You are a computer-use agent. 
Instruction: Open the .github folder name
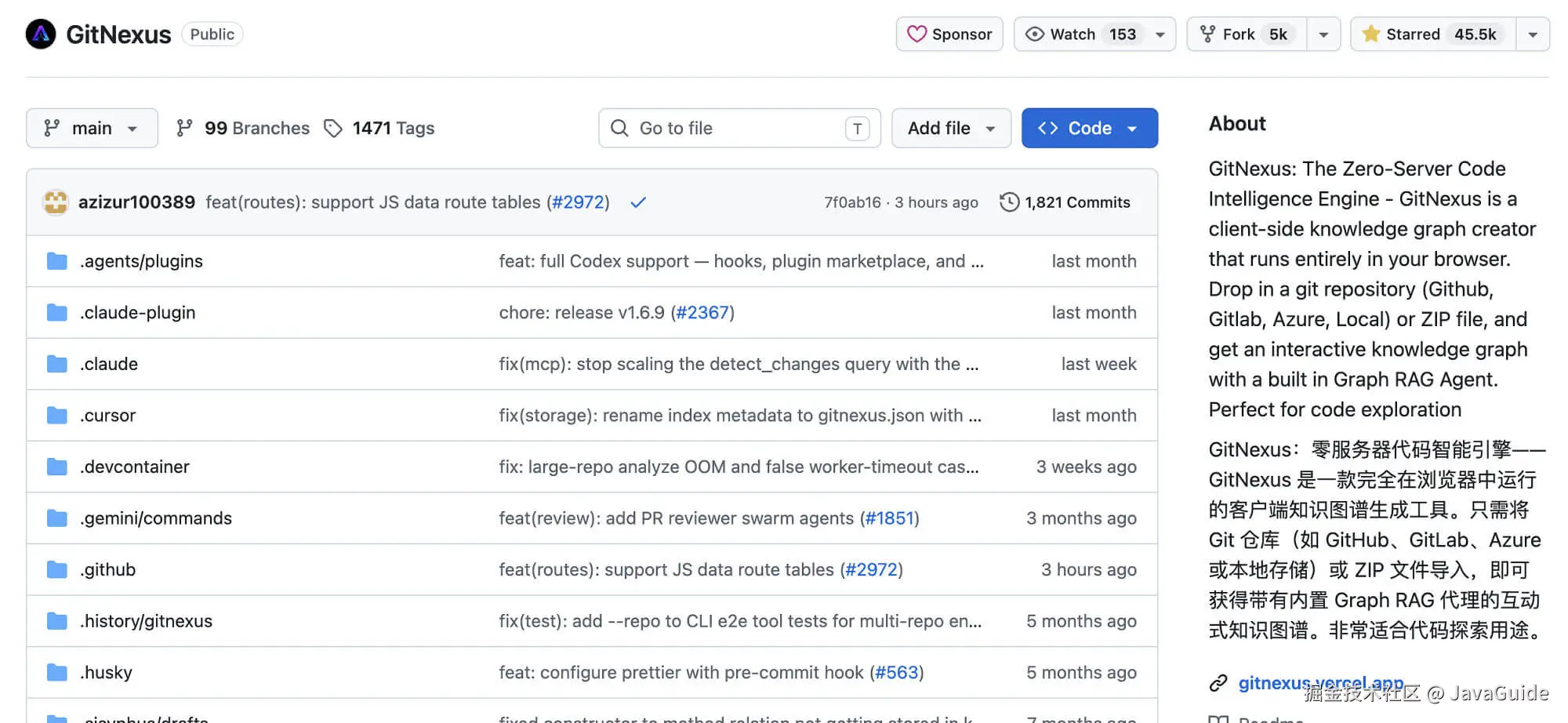coord(107,570)
